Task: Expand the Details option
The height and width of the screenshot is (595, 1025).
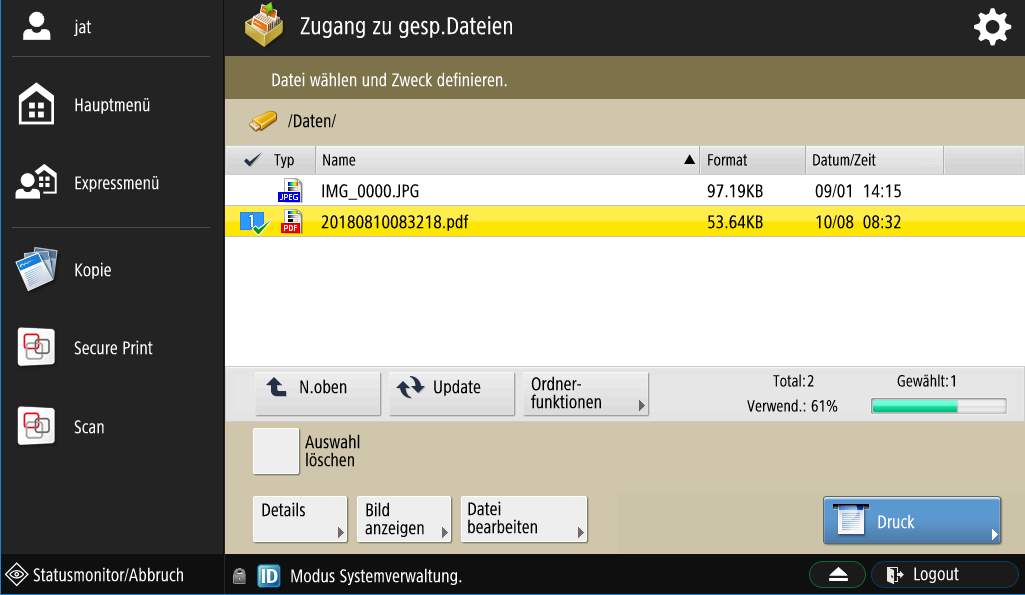Action: click(300, 519)
